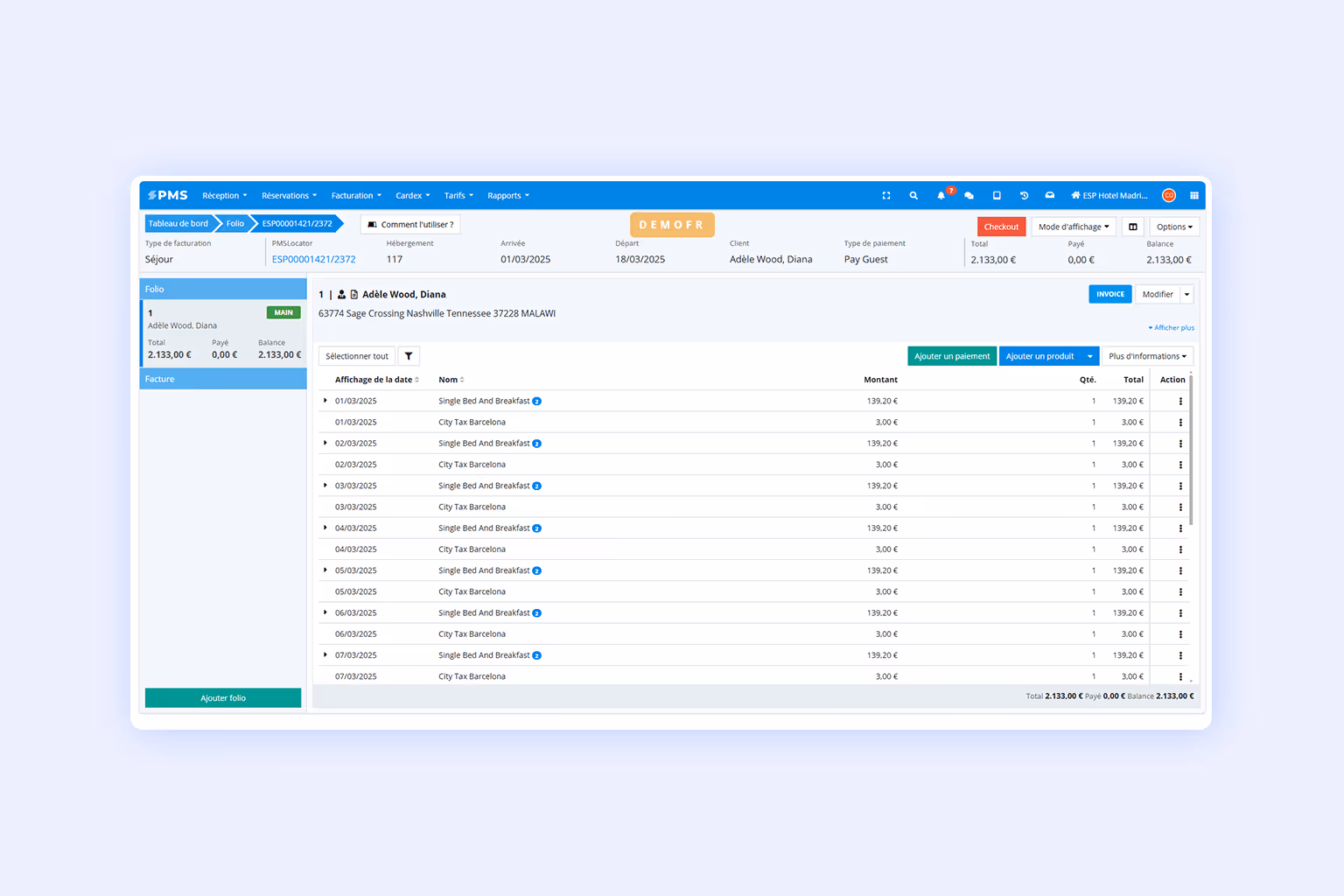
Task: Click the inbox tray icon in top bar
Action: 1050,196
